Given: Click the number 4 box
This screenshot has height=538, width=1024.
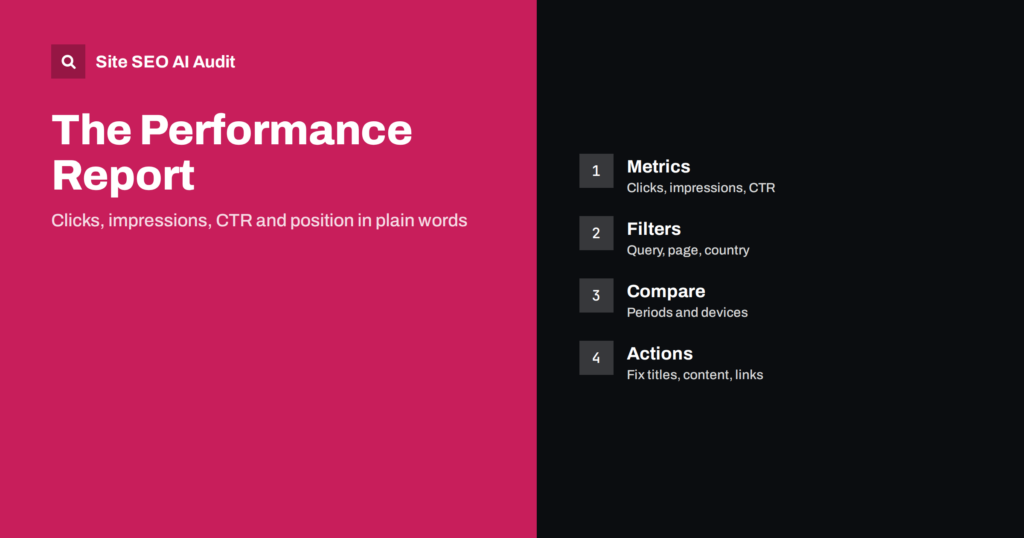Looking at the screenshot, I should pos(596,358).
